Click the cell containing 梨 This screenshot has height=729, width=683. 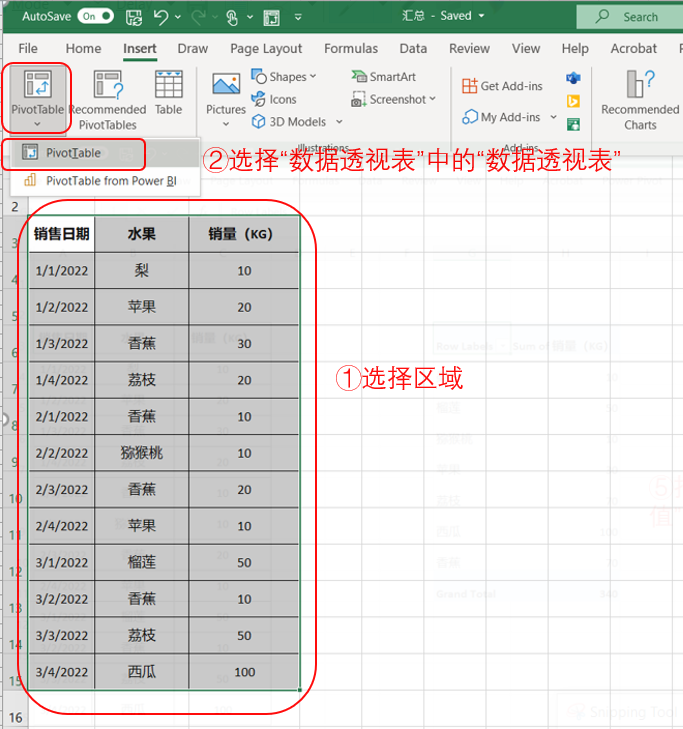coord(142,271)
